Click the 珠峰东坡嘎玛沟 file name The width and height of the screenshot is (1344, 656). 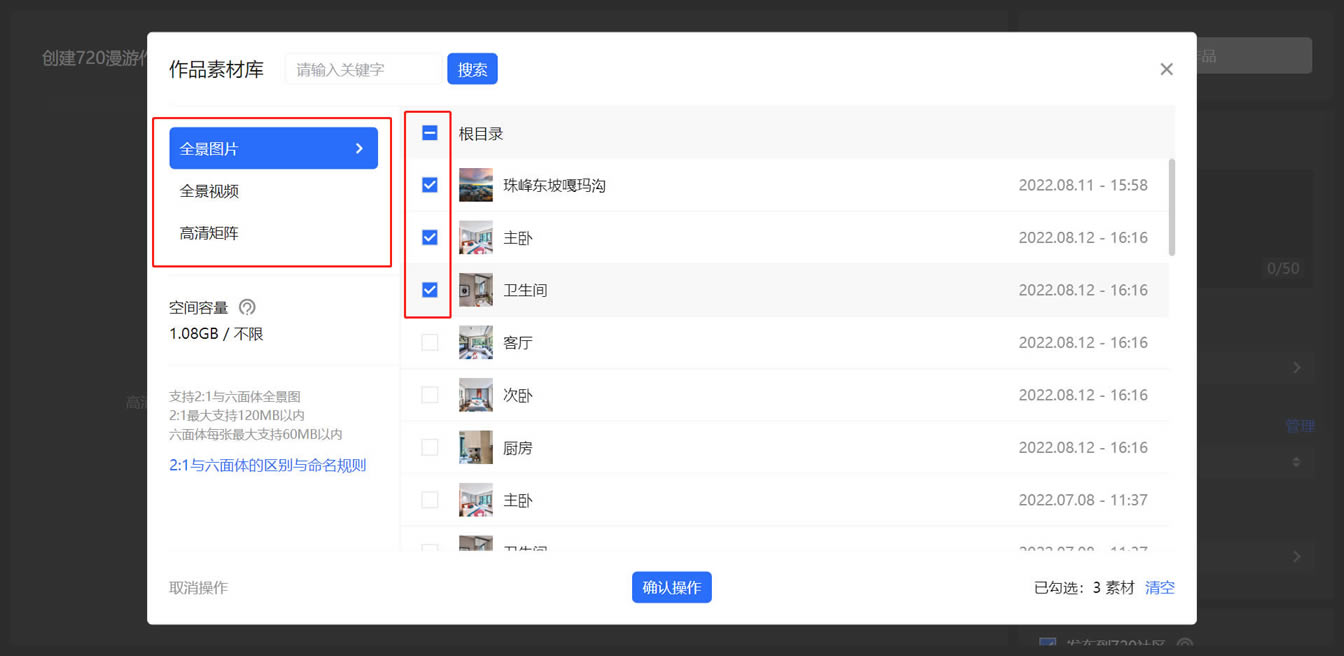[554, 185]
